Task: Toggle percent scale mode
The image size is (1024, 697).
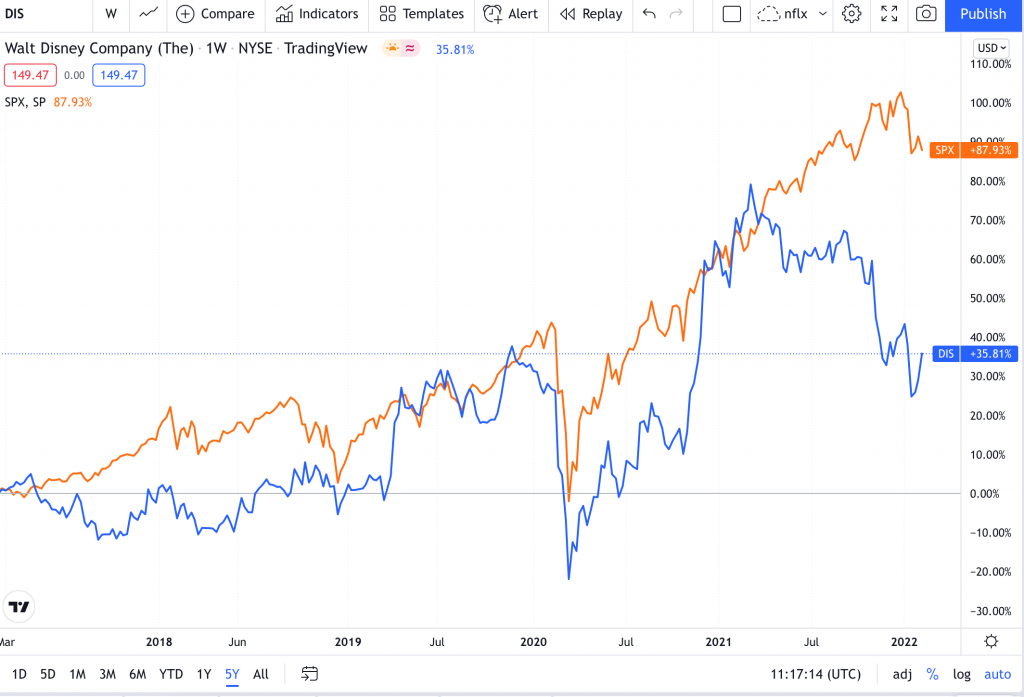Action: point(932,674)
